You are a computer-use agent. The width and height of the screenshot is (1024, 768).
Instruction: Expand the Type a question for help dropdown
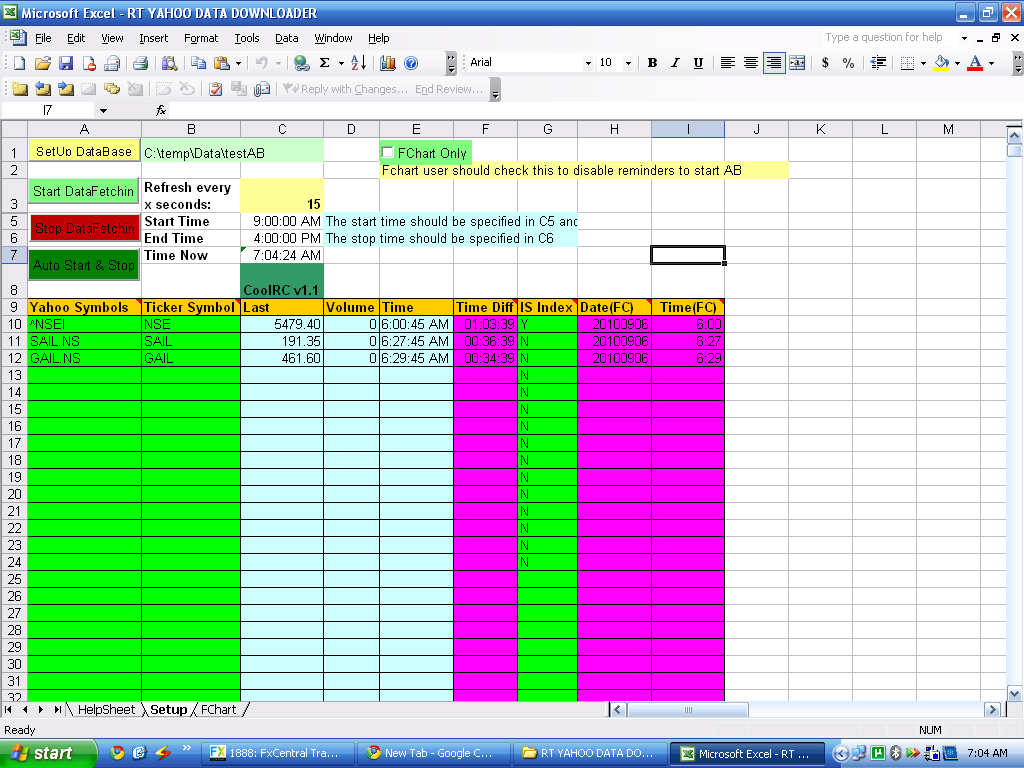[x=964, y=38]
